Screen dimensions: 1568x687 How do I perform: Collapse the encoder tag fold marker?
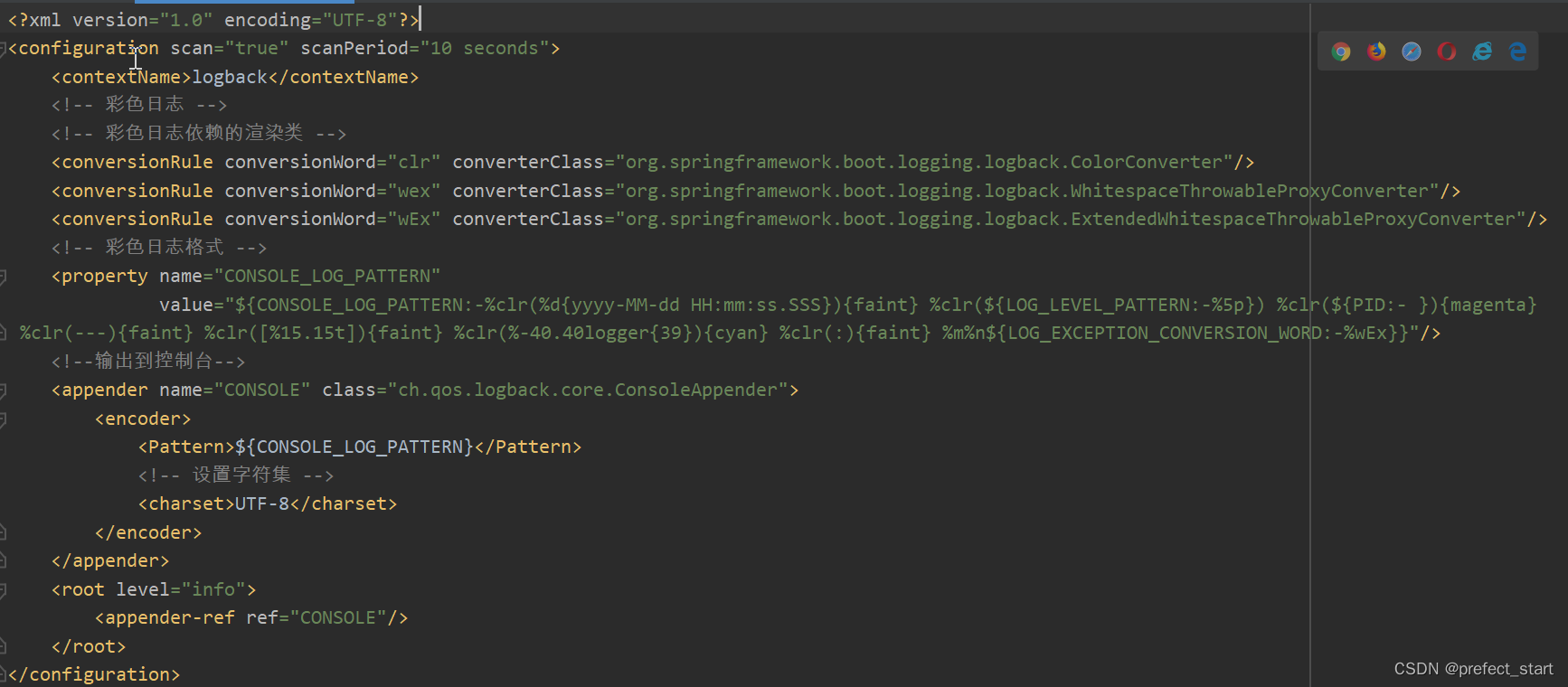click(3, 419)
